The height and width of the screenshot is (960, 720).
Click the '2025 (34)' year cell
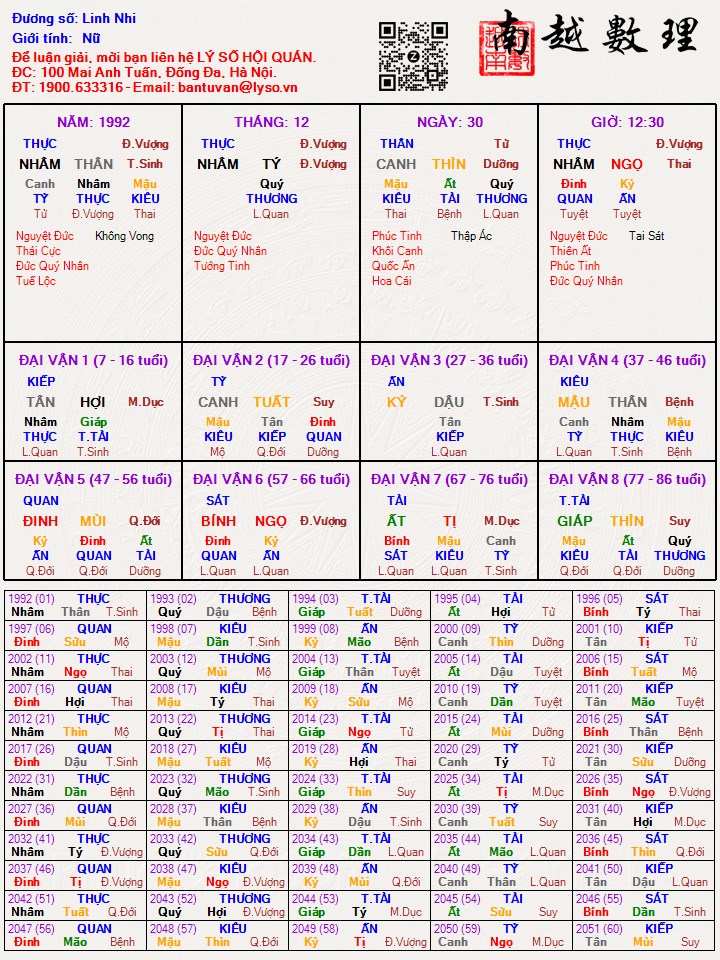(501, 786)
